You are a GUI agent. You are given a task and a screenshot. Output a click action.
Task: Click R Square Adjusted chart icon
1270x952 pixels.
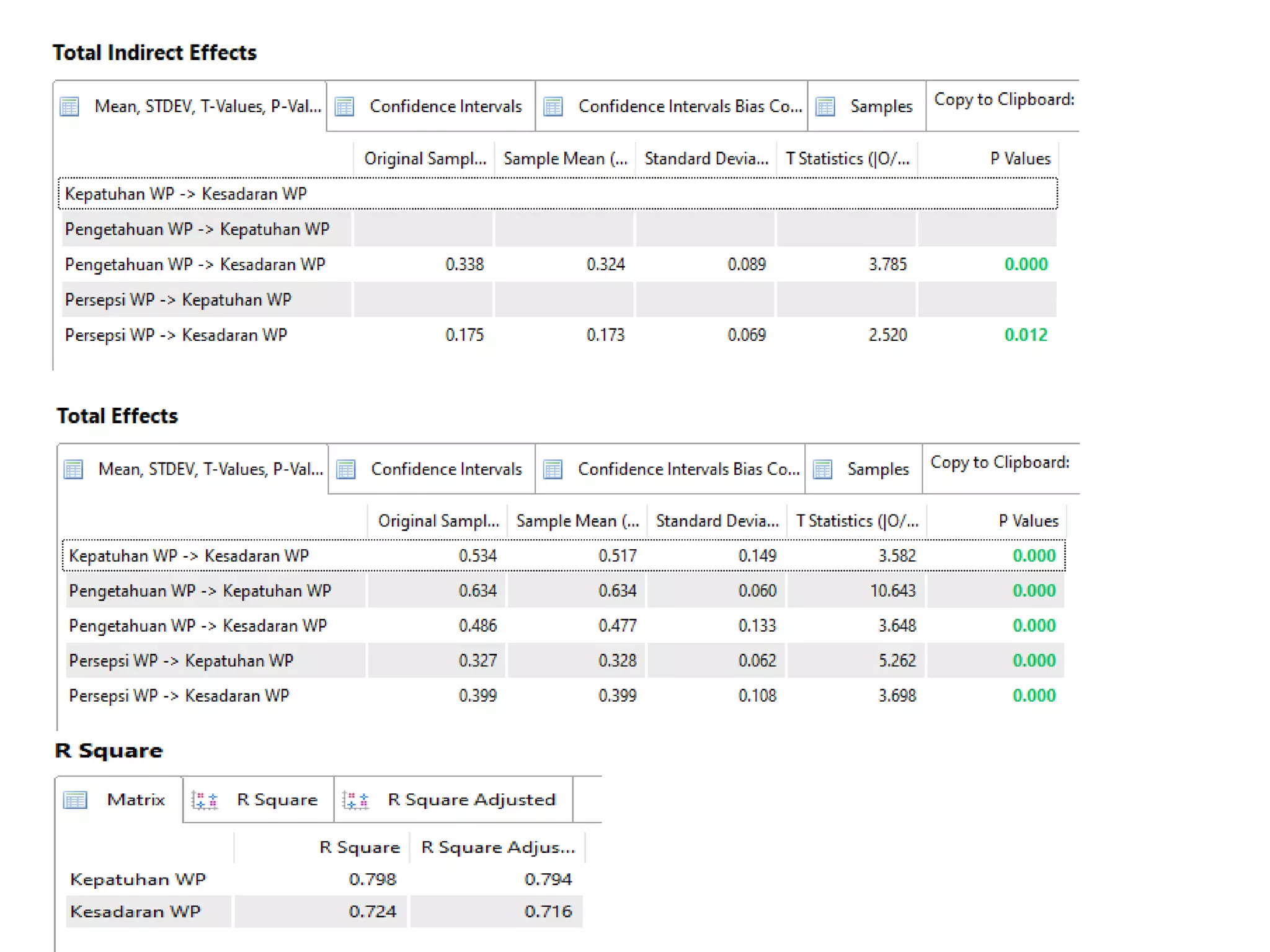[356, 800]
